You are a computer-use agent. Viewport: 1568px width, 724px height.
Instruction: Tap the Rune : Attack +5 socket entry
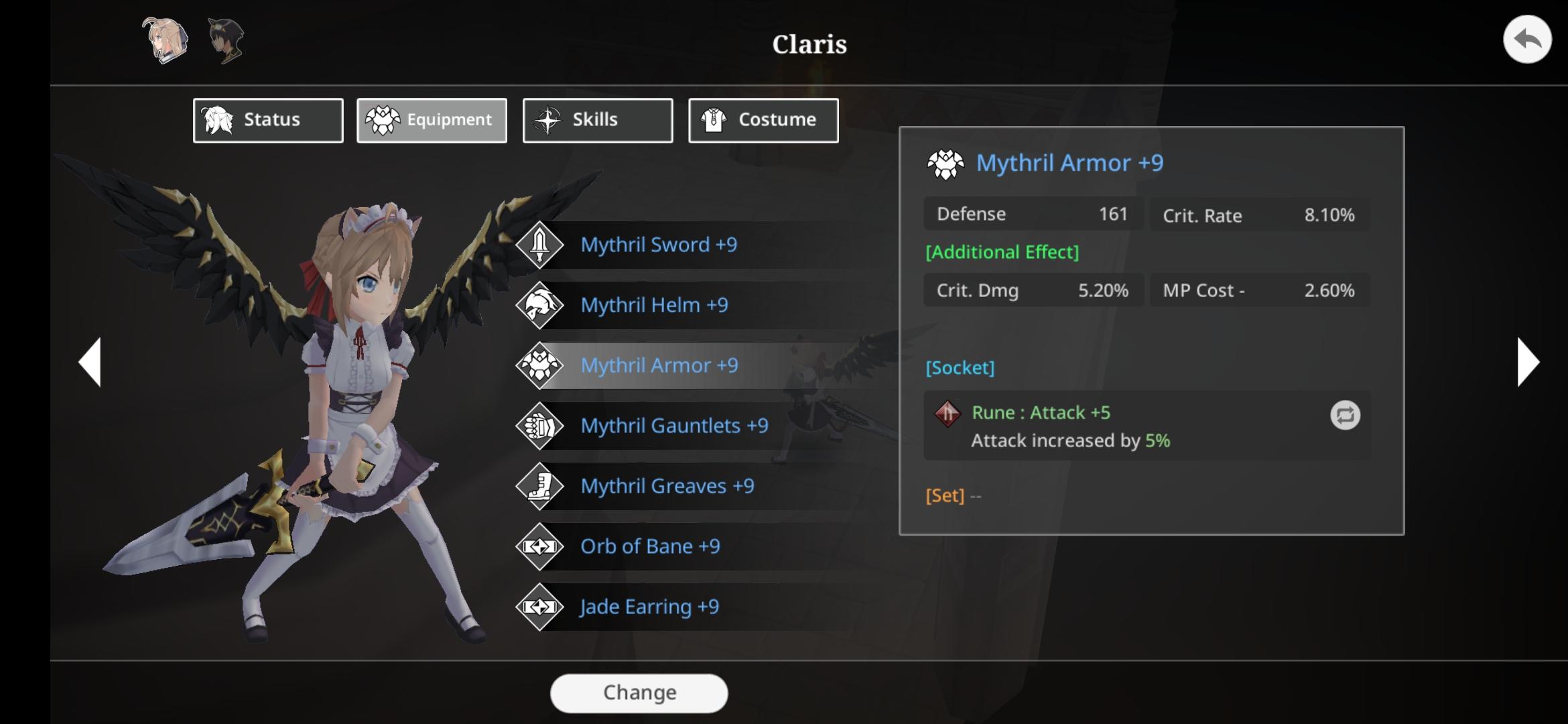tap(1147, 426)
